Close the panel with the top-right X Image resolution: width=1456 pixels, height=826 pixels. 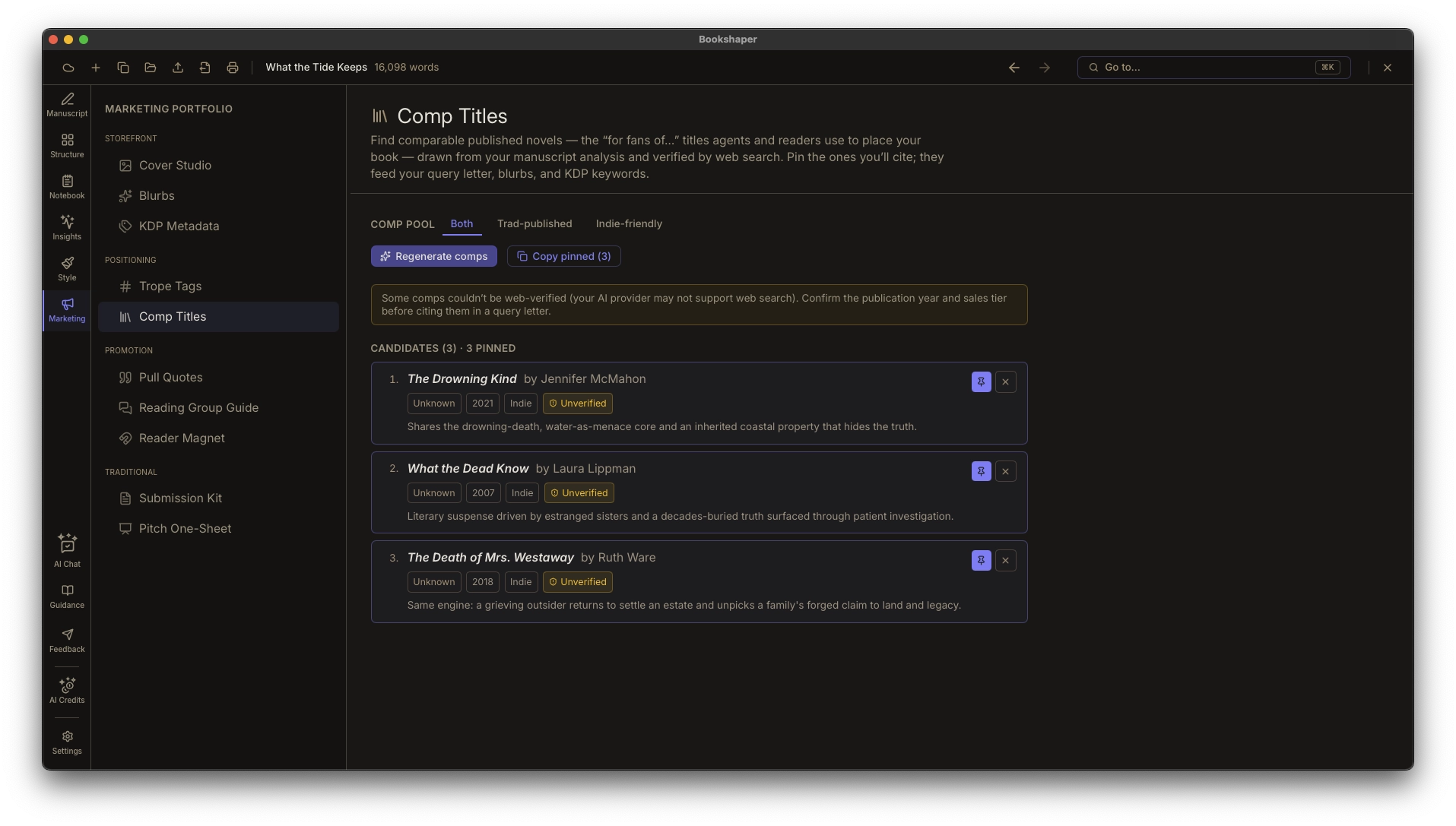1388,68
